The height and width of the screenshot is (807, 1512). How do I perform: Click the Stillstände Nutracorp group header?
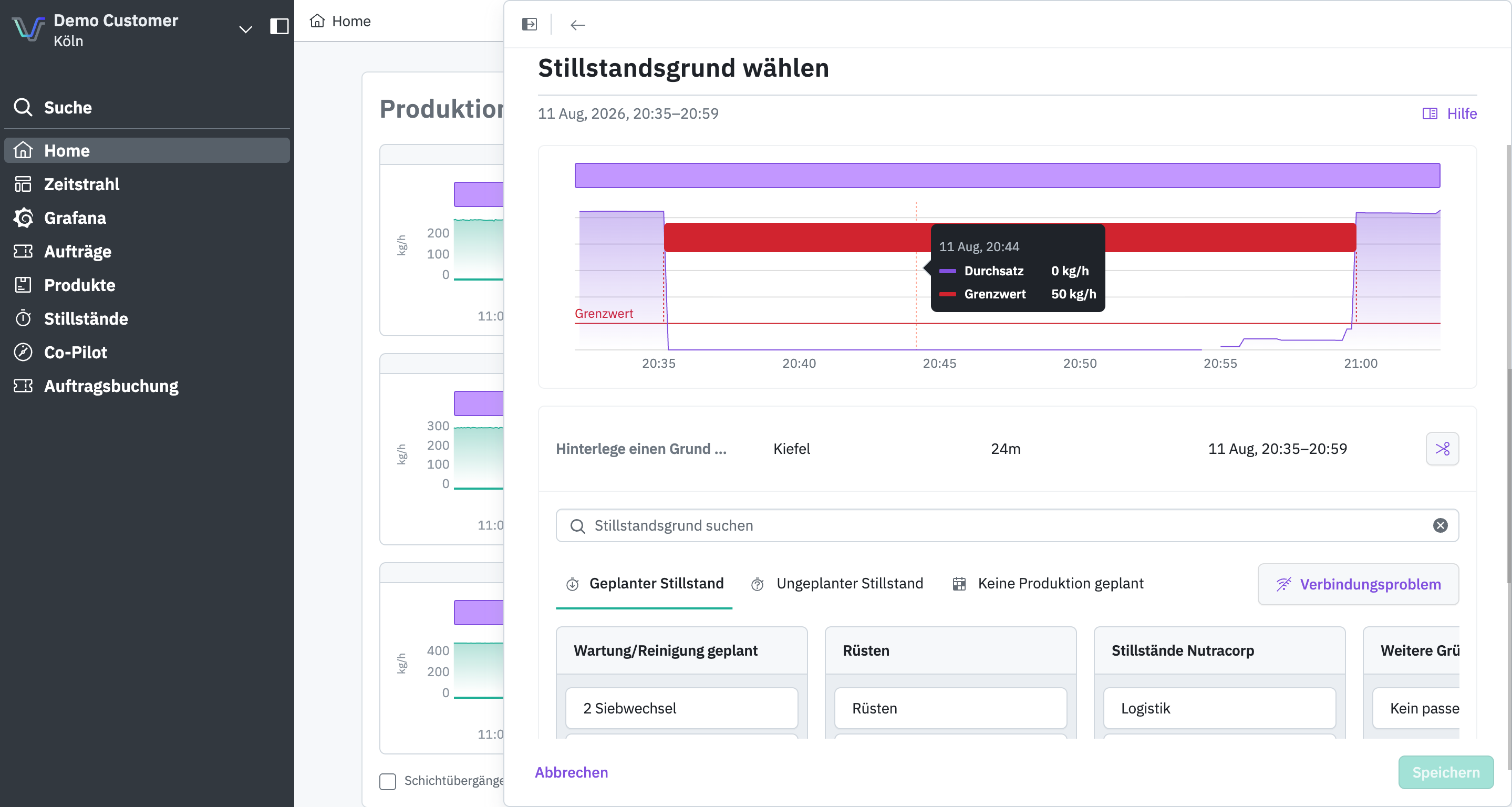(x=1219, y=650)
